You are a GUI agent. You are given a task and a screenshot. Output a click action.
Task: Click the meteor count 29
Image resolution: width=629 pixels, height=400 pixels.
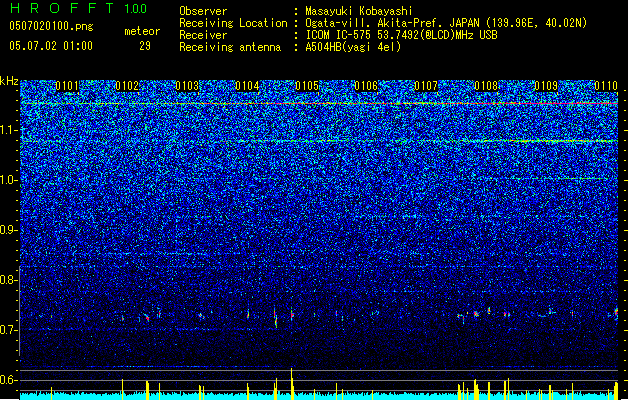[145, 46]
